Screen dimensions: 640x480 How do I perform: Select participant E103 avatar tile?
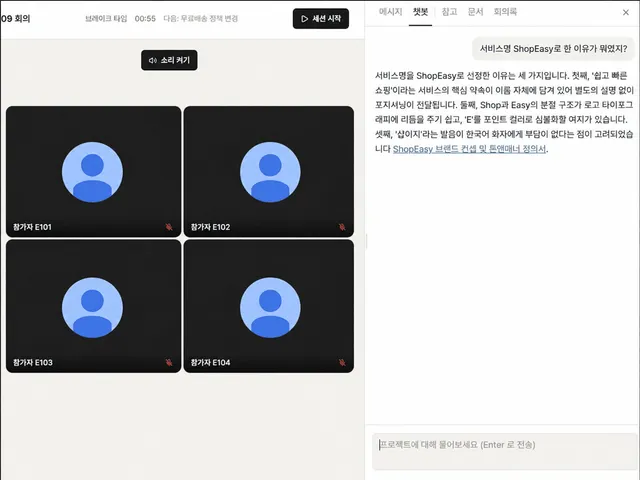click(92, 308)
